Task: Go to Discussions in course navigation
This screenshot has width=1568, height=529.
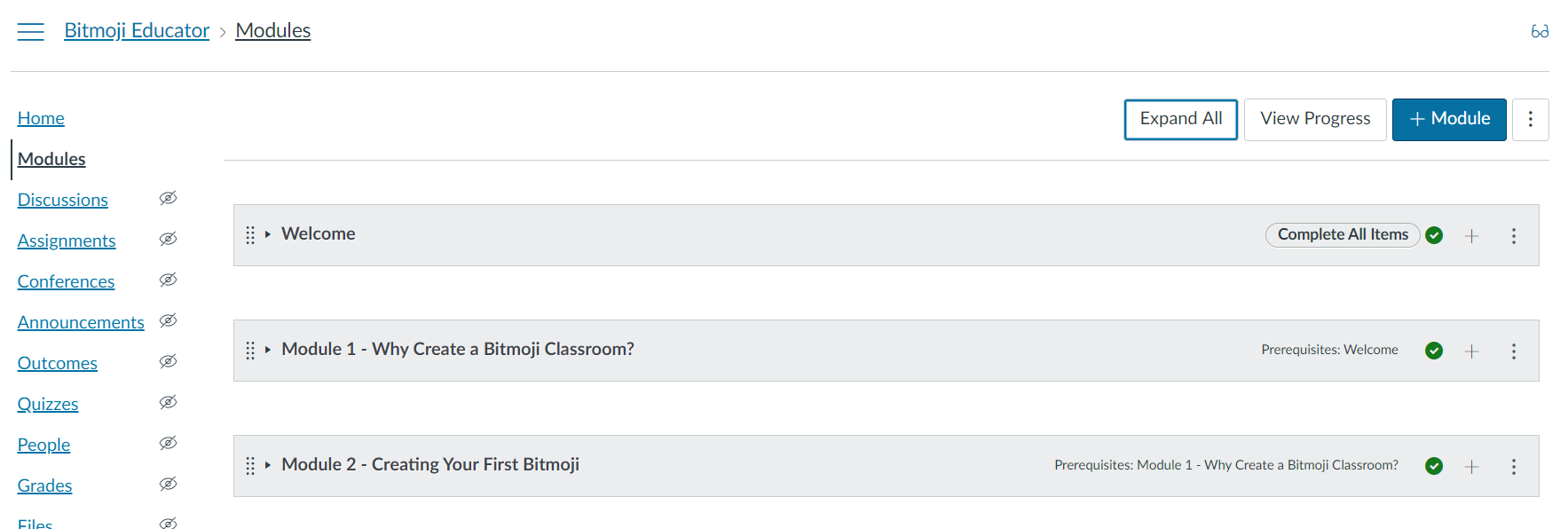Action: point(63,200)
